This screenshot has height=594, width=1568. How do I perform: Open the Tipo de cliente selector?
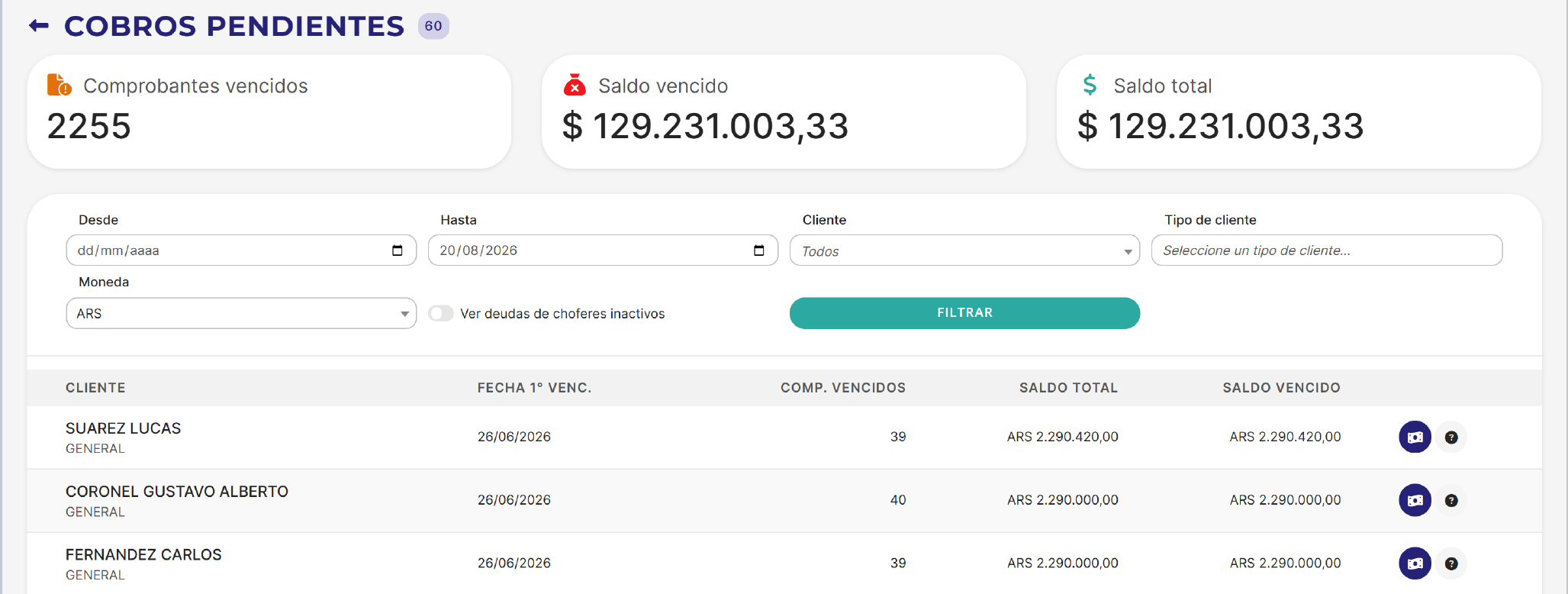1327,250
